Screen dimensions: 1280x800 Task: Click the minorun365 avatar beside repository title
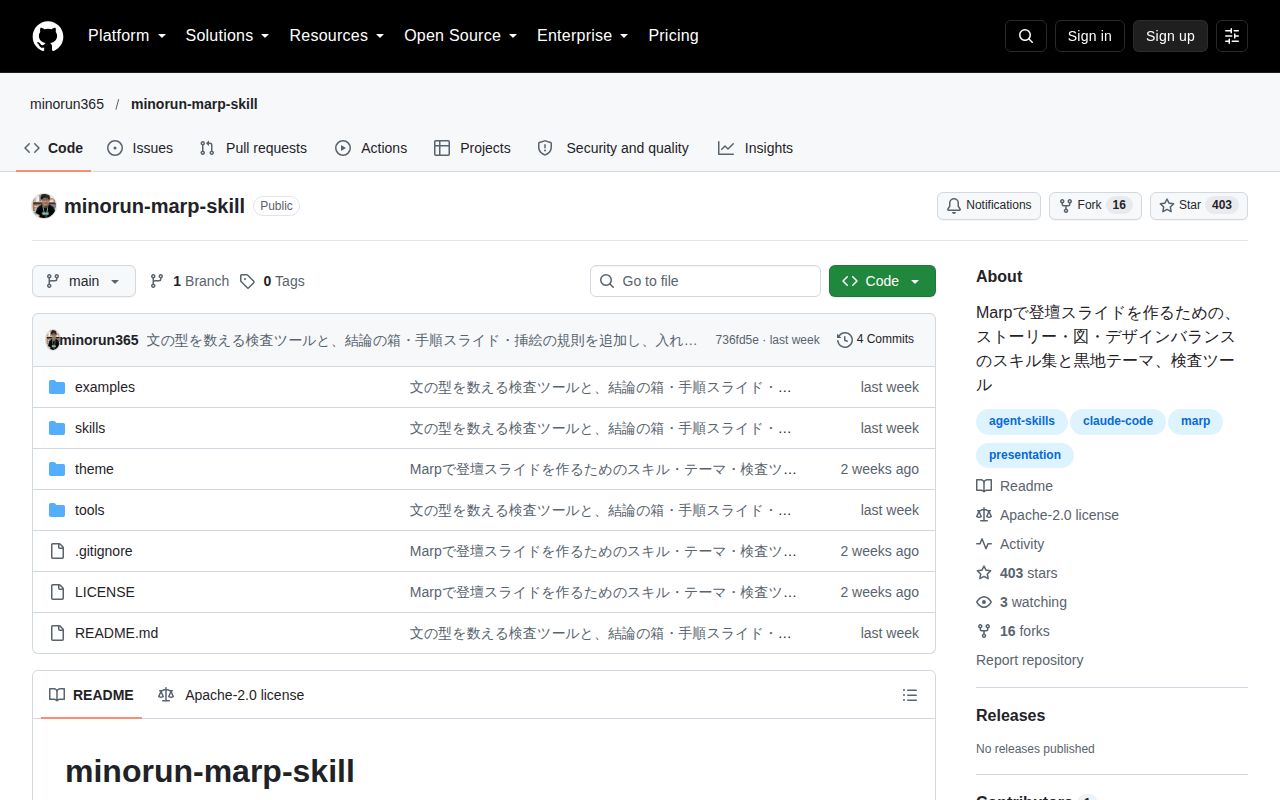44,206
